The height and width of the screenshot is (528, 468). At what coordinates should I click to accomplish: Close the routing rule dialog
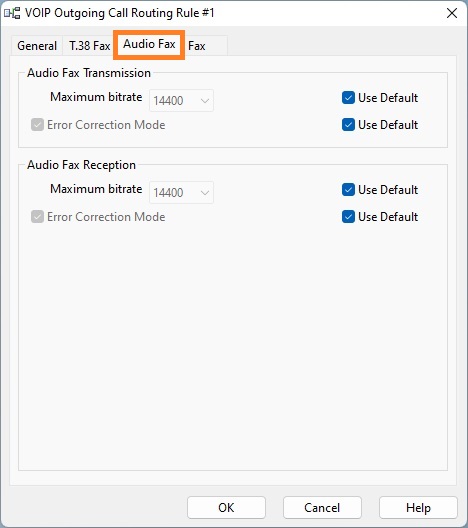452,13
